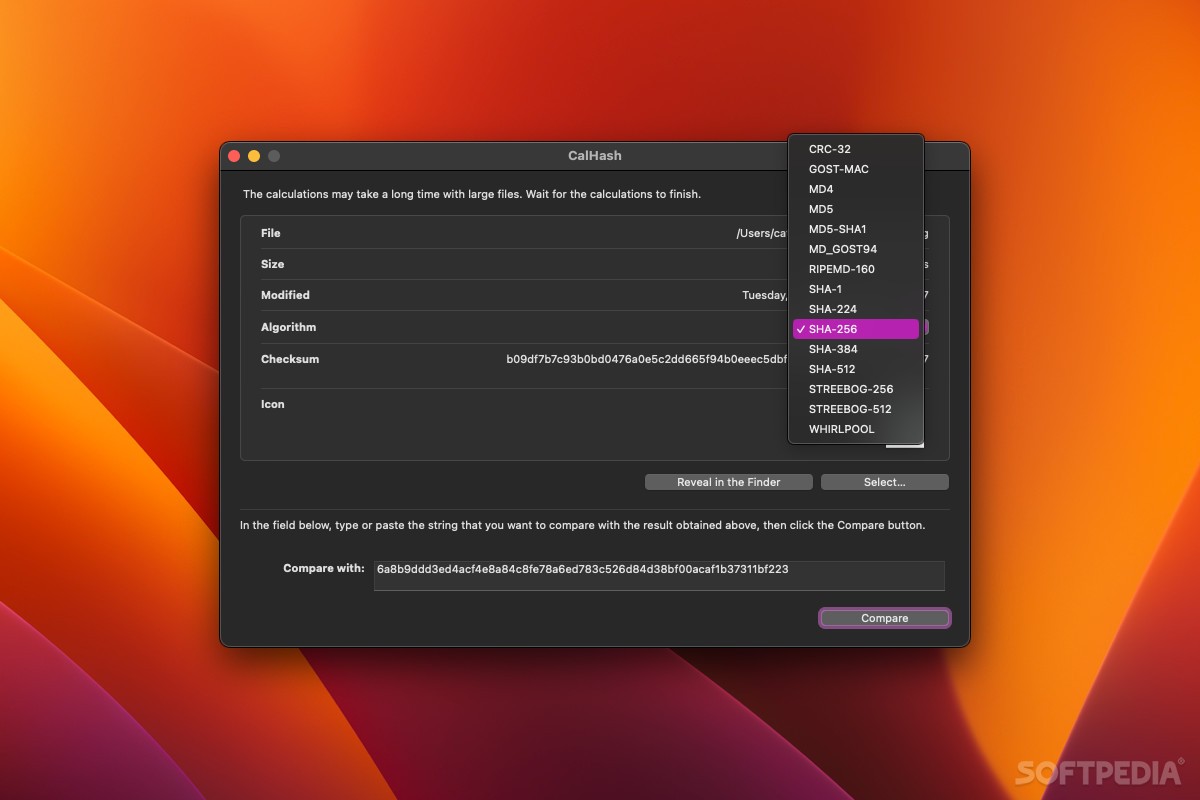
Task: Keep the checked SHA-256 option
Action: coord(856,329)
